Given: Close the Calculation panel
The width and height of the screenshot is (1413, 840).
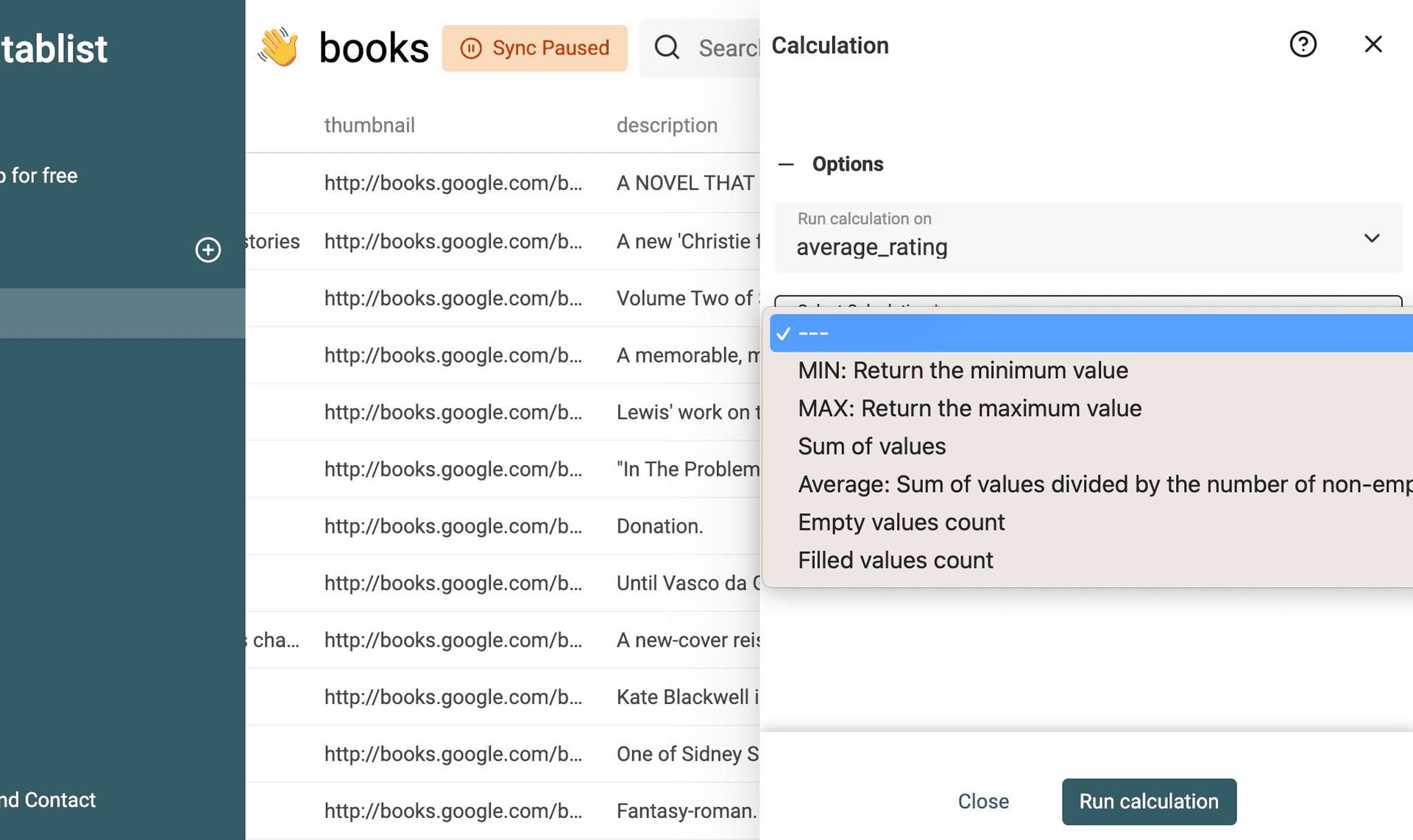Looking at the screenshot, I should [x=1373, y=44].
